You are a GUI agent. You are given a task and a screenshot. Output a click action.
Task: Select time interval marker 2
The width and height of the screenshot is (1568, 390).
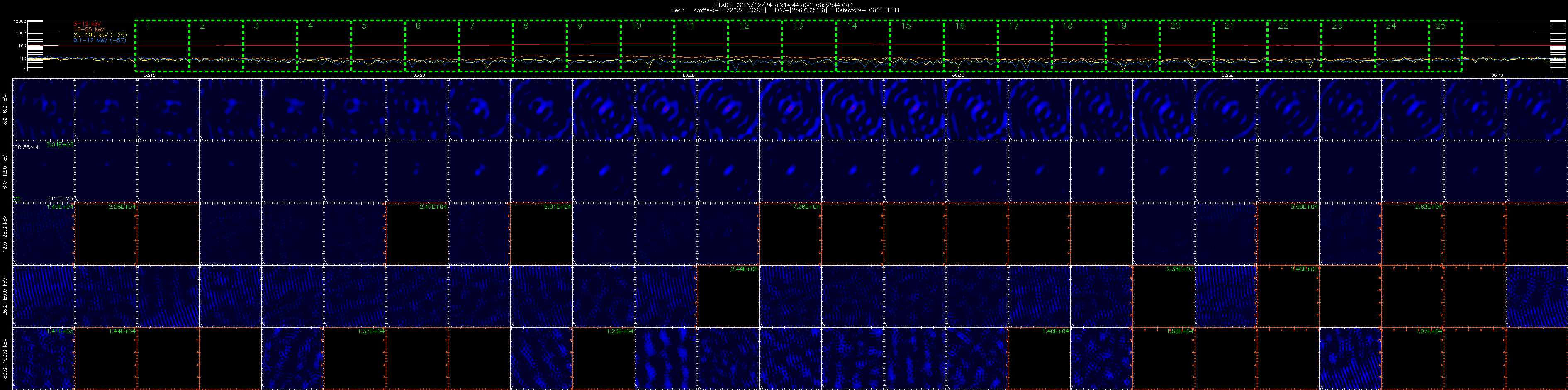[203, 26]
